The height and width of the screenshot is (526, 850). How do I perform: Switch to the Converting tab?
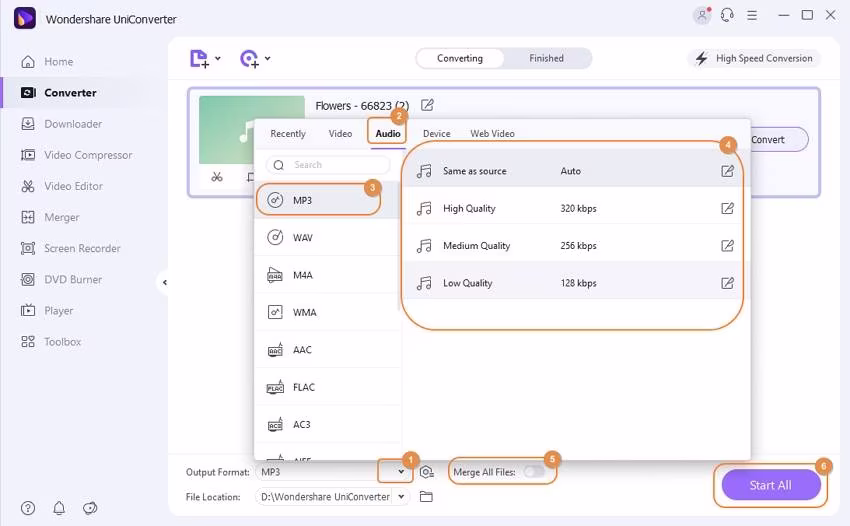460,58
